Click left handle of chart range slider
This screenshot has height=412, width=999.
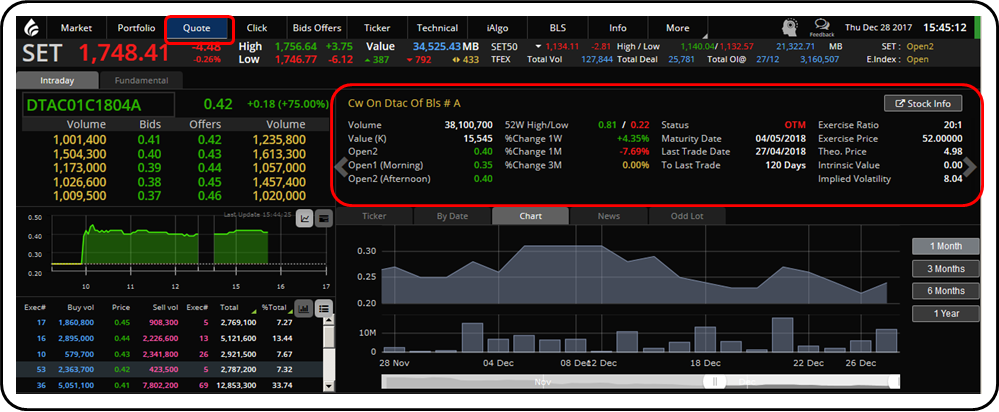714,381
